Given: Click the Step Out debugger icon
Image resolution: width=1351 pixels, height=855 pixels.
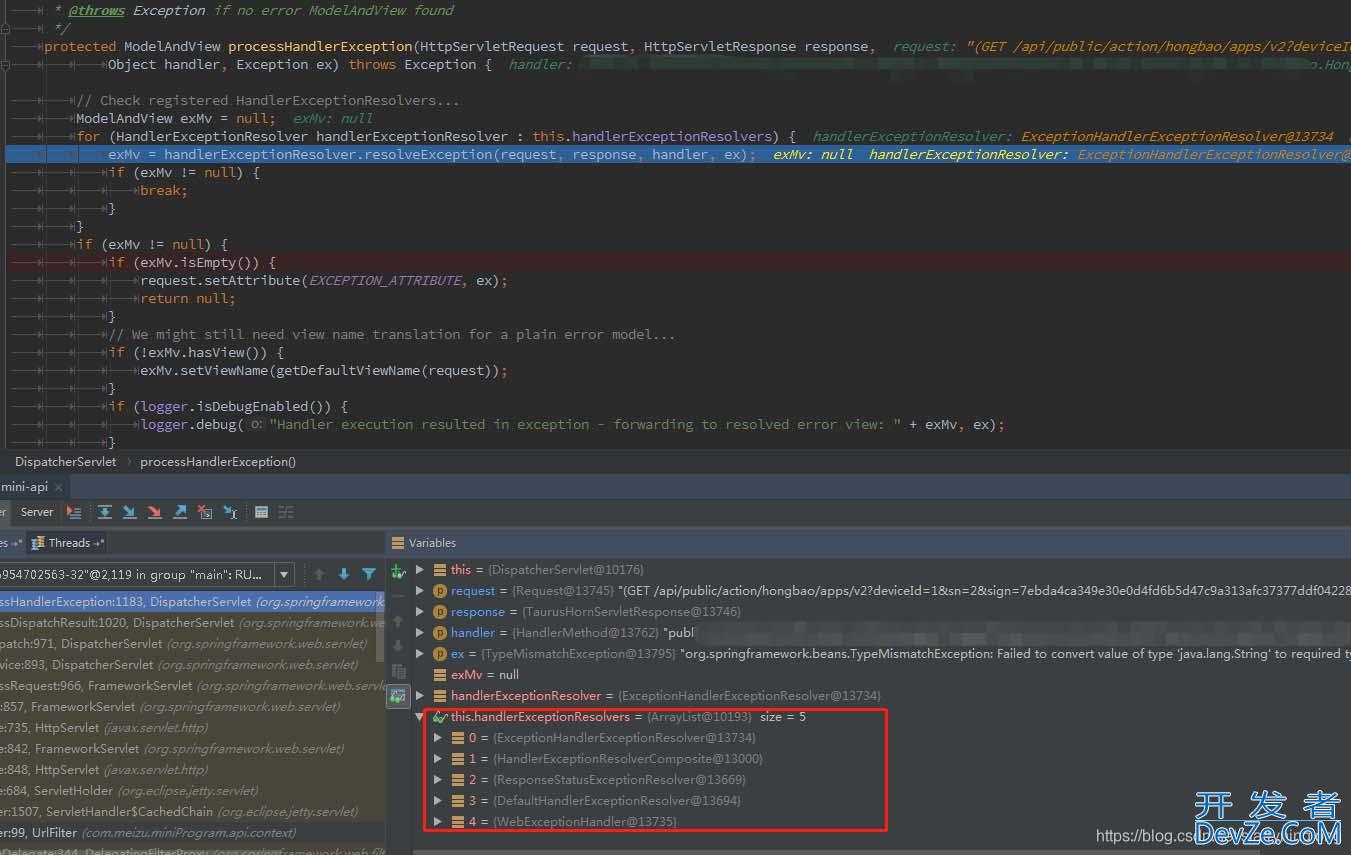Looking at the screenshot, I should click(x=180, y=512).
